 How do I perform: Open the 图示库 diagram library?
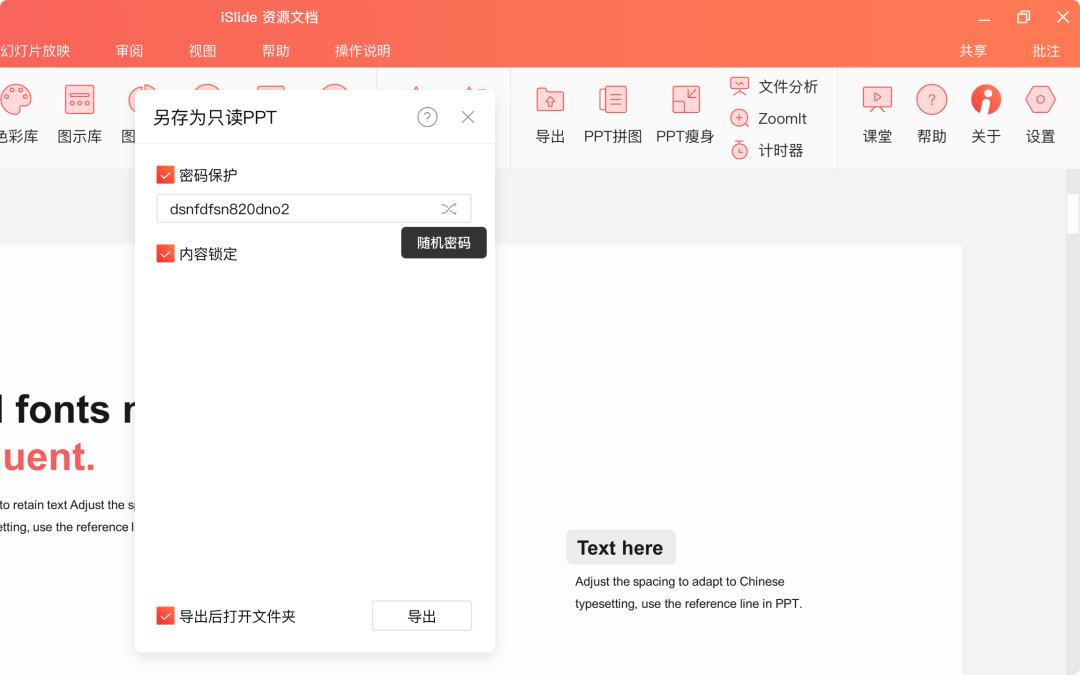pyautogui.click(x=79, y=113)
